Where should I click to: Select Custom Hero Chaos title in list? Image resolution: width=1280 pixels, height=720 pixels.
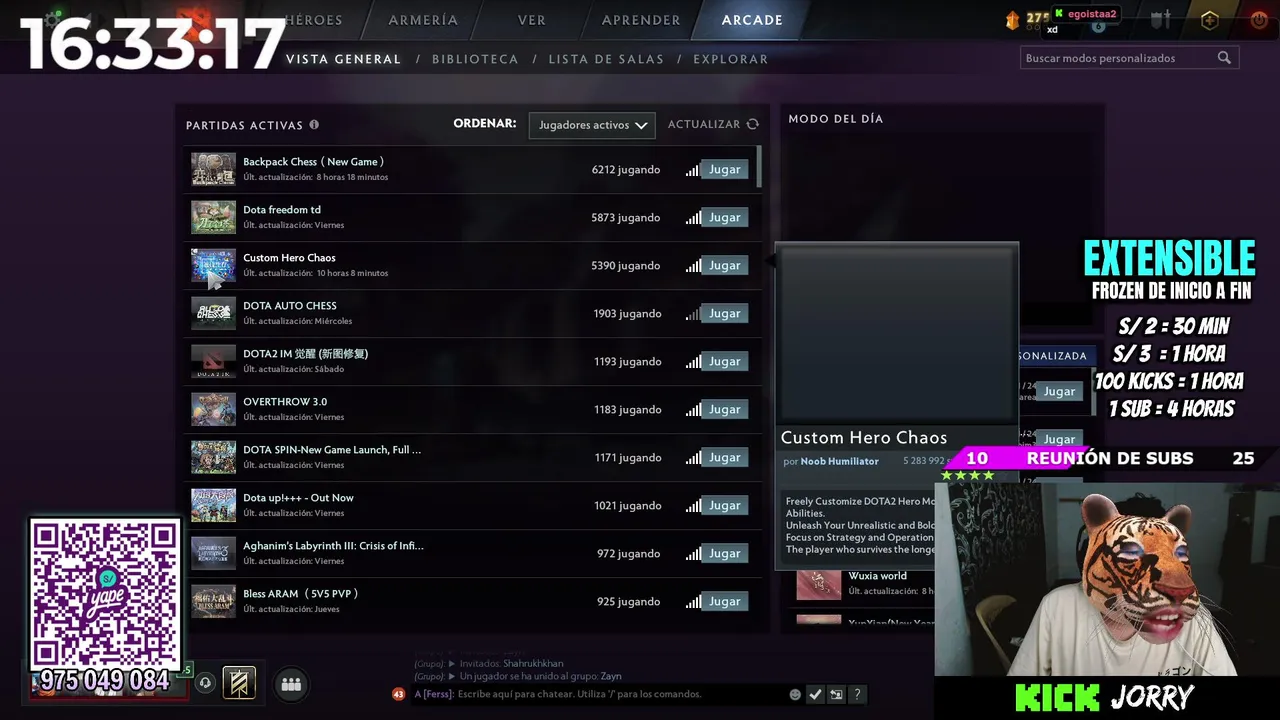(289, 258)
